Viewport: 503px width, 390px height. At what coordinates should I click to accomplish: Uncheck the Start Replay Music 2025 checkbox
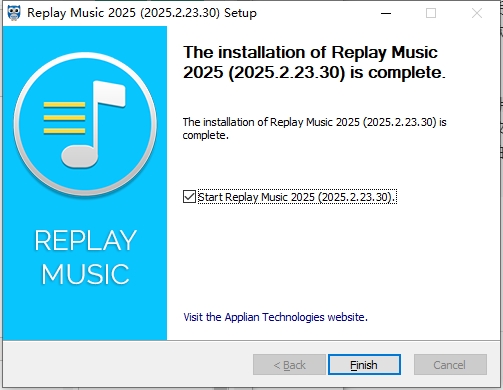pos(189,197)
